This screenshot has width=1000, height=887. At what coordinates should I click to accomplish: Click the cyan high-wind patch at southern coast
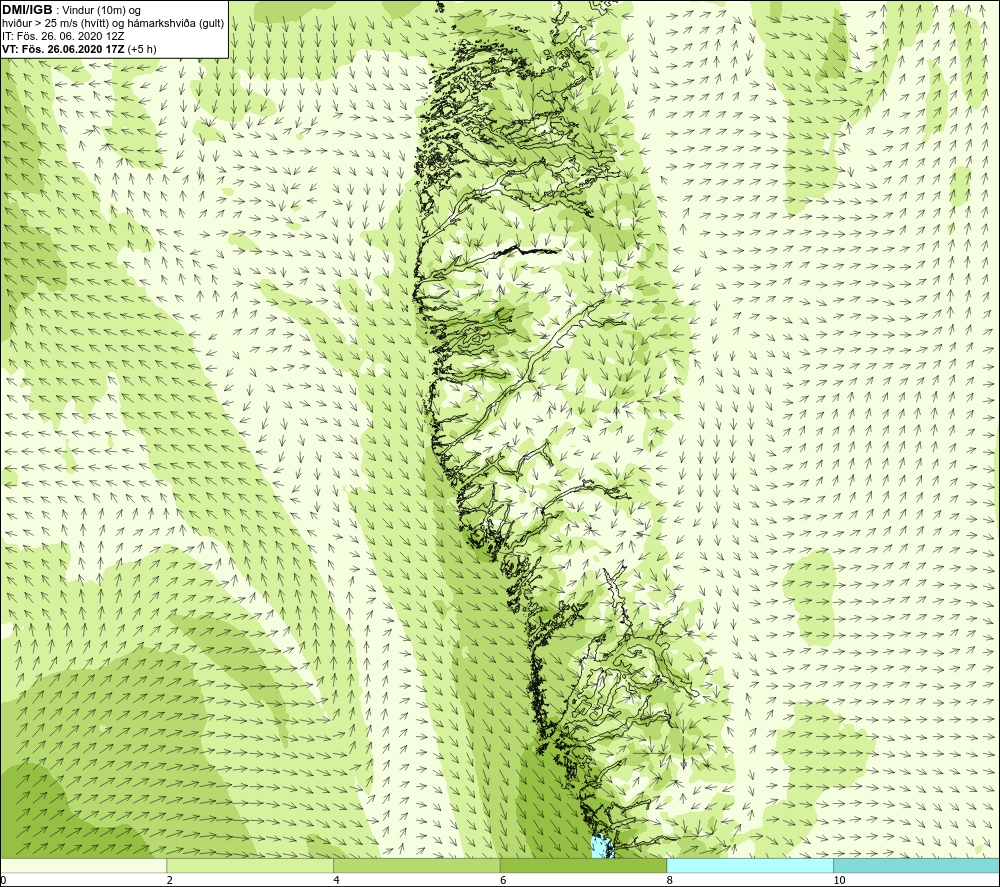602,847
